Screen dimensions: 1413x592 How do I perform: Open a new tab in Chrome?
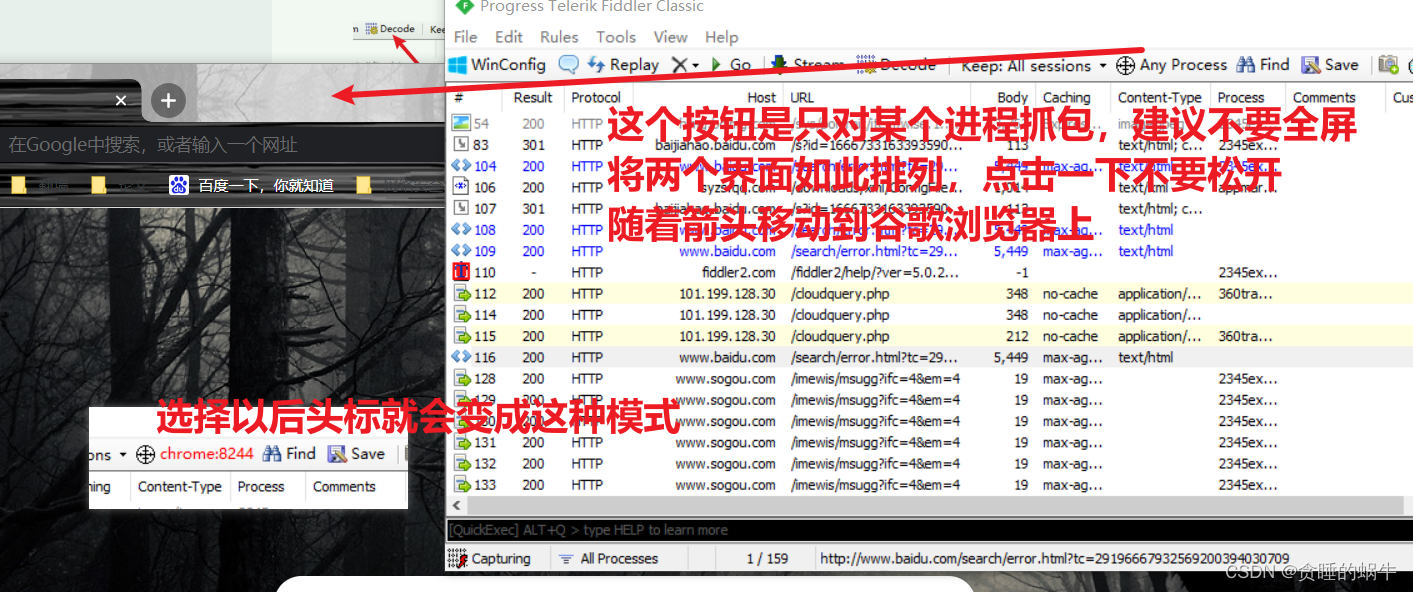168,100
